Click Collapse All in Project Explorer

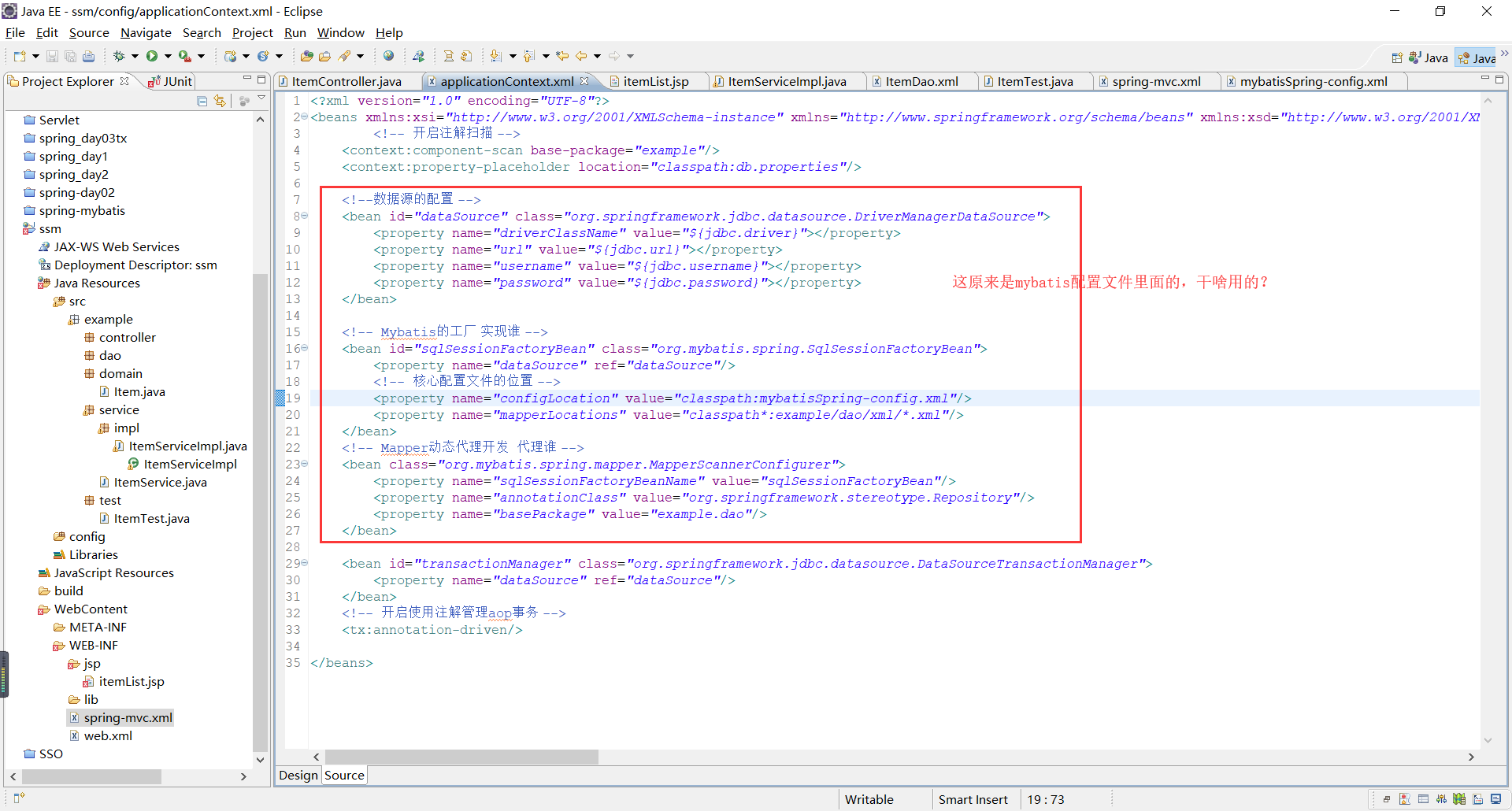(x=202, y=101)
